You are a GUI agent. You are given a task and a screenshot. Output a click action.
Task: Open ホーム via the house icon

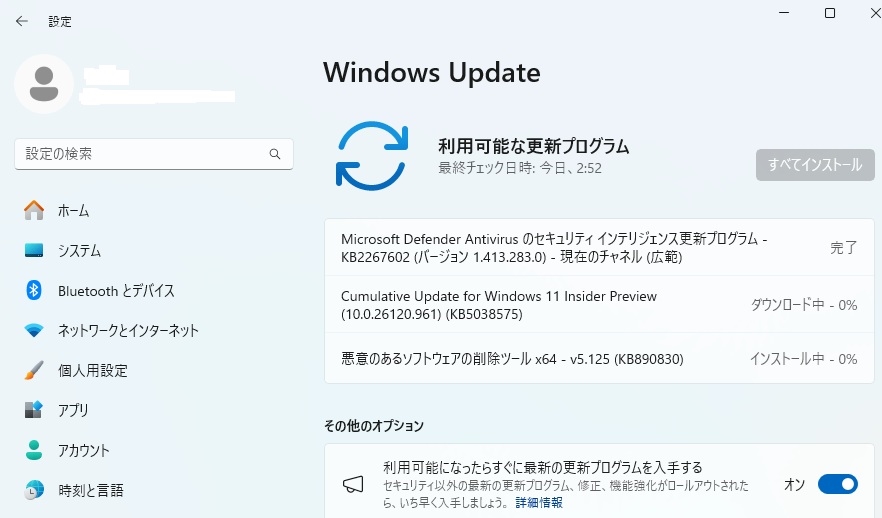point(34,210)
